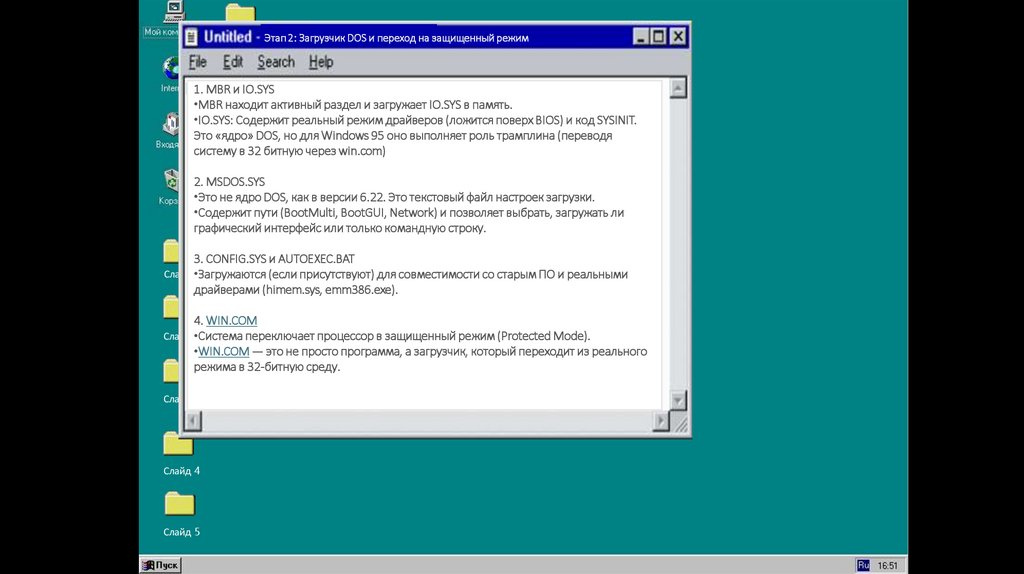Click the Notepad icon in title bar

(x=191, y=37)
